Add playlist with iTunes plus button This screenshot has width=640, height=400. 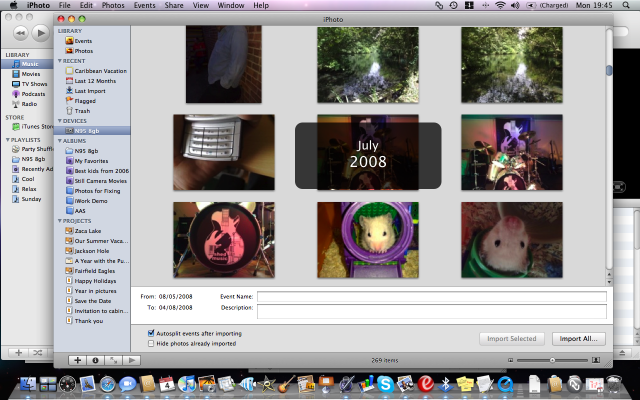coord(18,352)
